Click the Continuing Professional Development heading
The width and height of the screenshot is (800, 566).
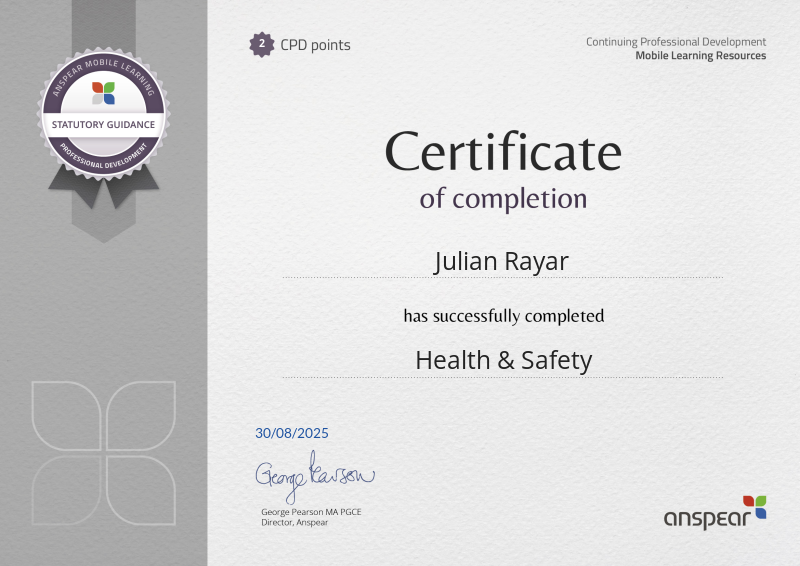point(676,42)
